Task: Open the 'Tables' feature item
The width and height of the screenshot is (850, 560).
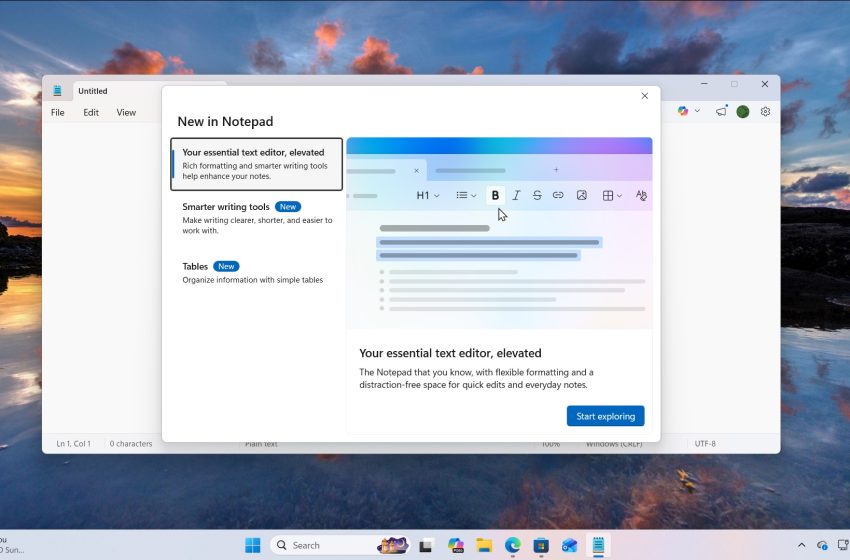Action: 256,273
